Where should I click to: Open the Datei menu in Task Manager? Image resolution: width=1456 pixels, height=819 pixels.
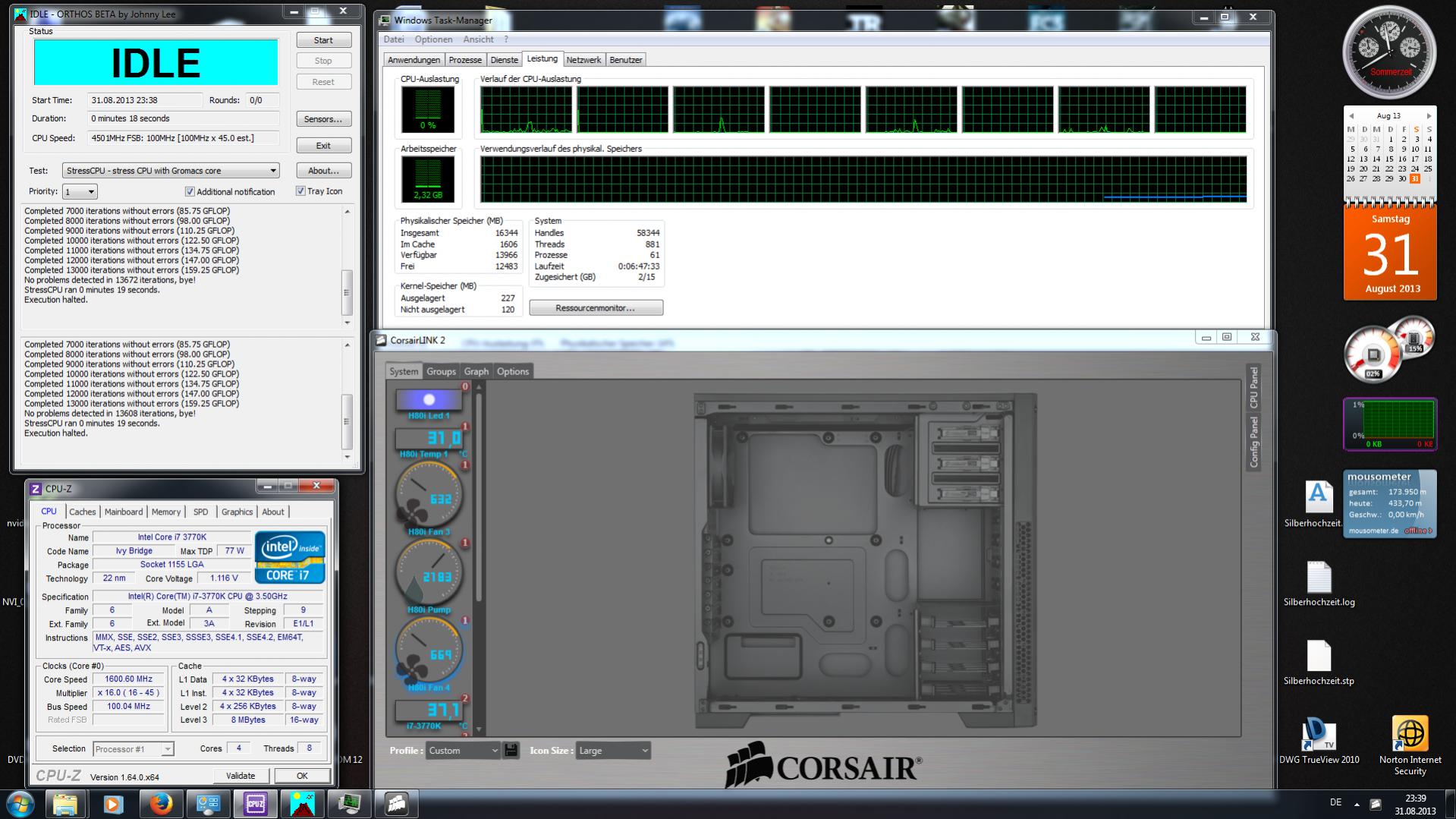click(394, 39)
